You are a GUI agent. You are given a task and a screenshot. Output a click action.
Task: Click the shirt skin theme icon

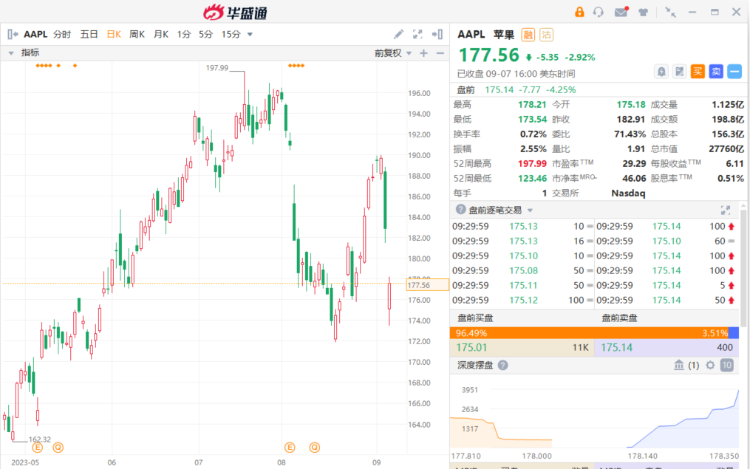click(x=642, y=12)
